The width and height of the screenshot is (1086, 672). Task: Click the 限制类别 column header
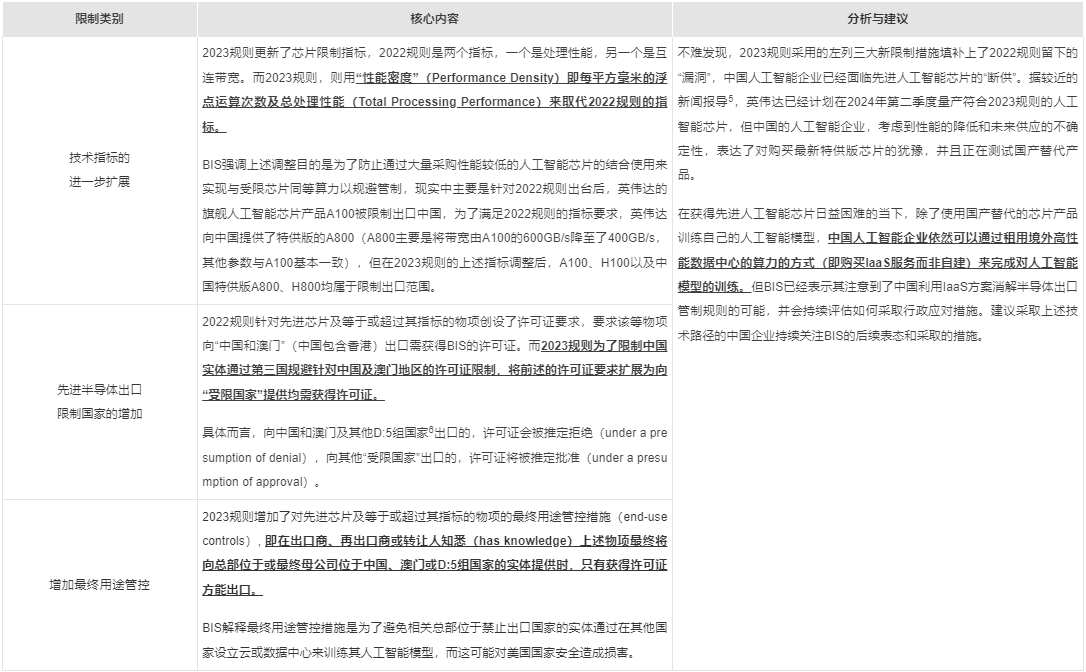click(100, 19)
